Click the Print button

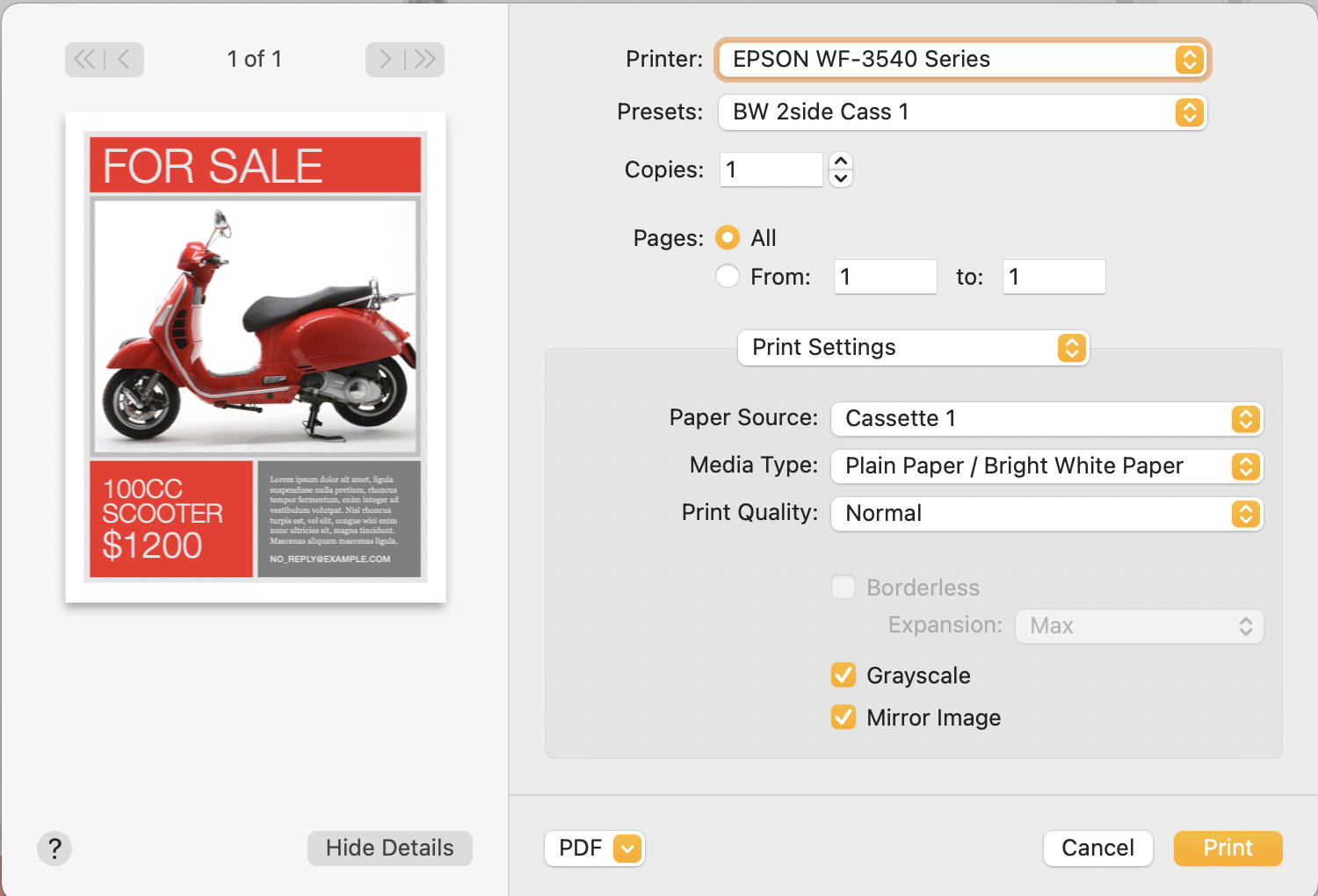pos(1228,849)
